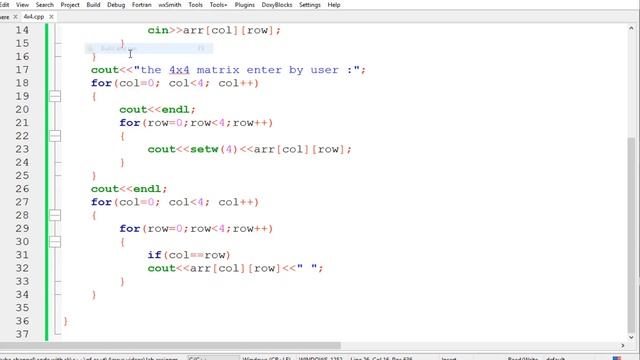Click line number 23 in the margin
640x360 pixels.
pos(22,149)
